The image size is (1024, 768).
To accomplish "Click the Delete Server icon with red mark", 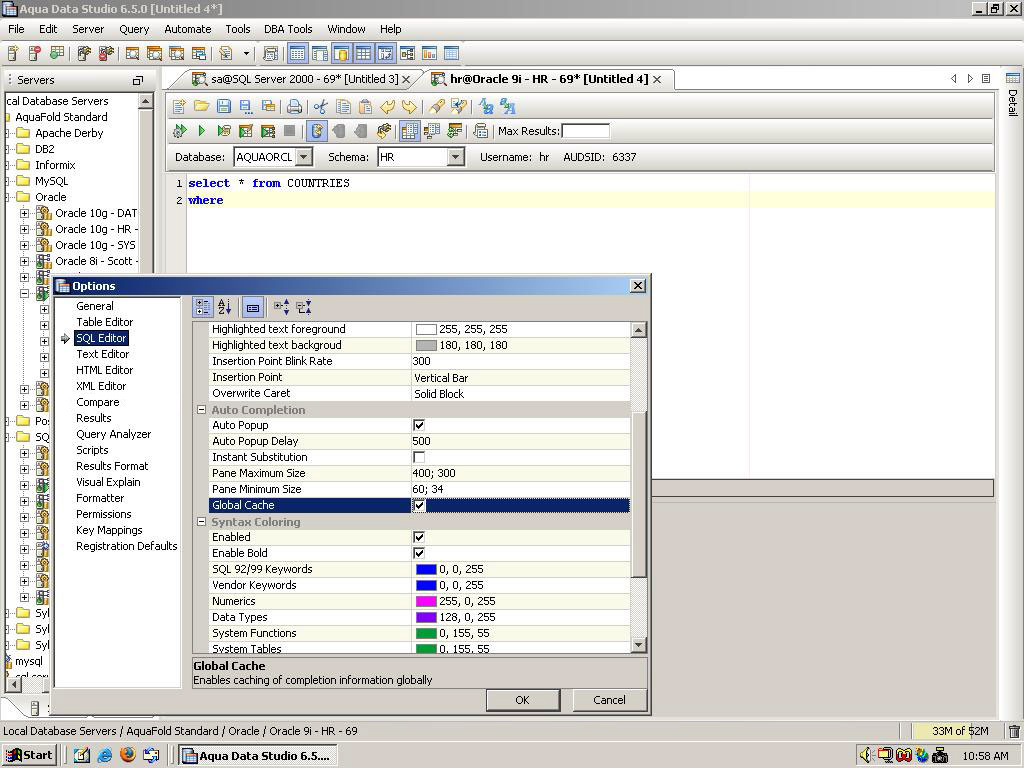I will pyautogui.click(x=35, y=53).
